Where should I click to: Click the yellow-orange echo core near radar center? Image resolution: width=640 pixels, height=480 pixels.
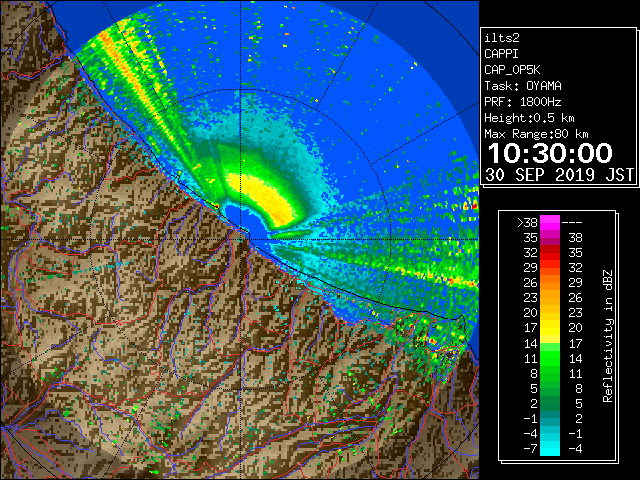click(x=265, y=199)
